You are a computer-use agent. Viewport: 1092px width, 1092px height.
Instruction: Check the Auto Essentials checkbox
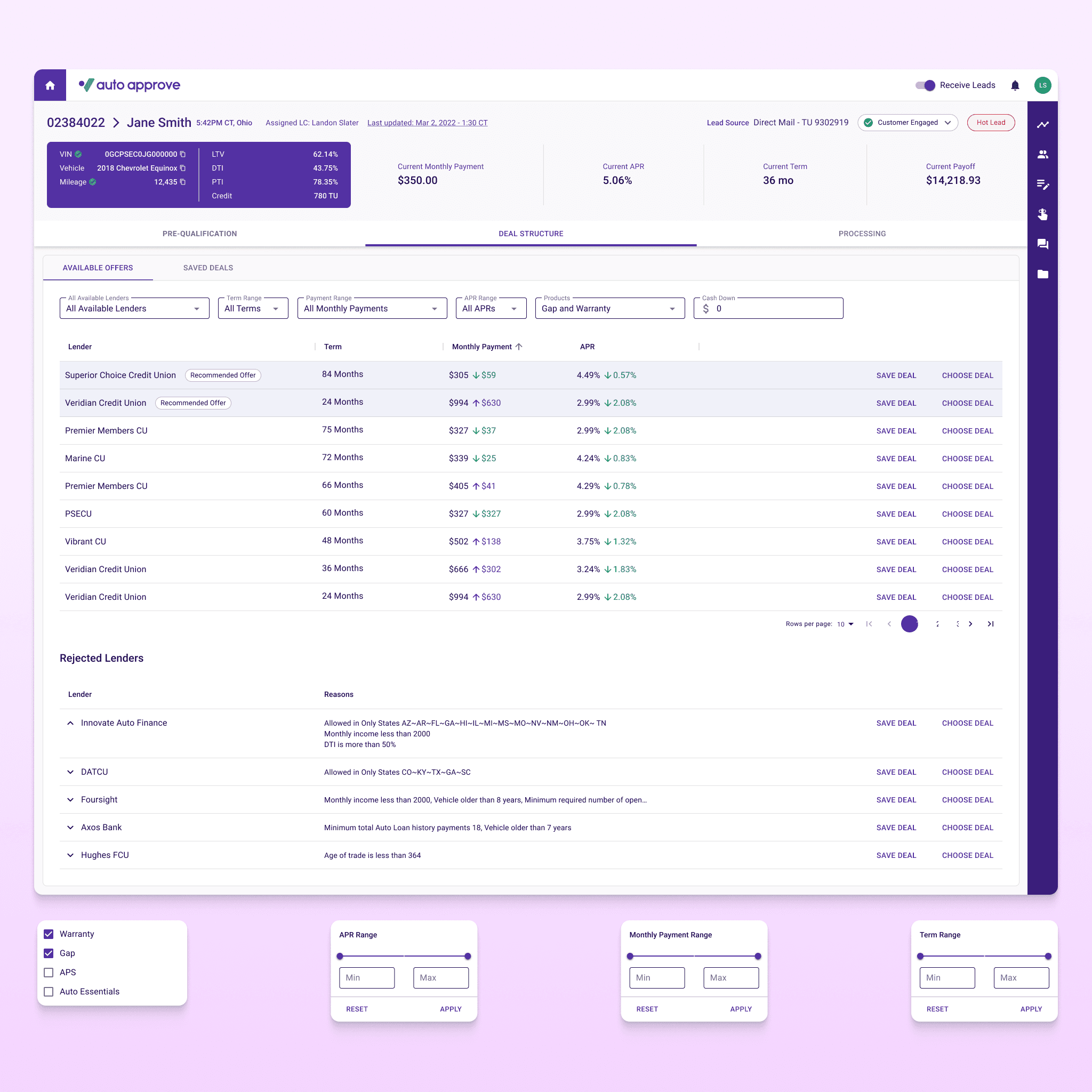[x=49, y=991]
